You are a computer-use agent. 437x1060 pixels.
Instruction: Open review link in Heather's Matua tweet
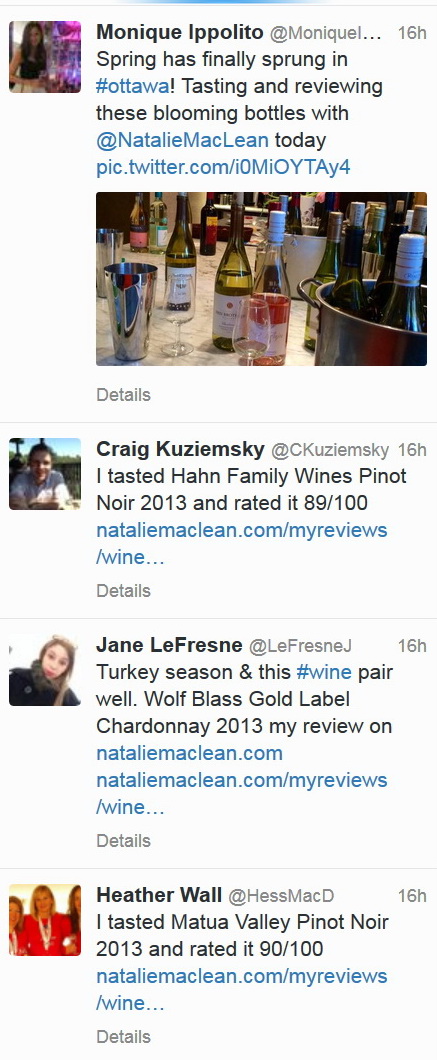[242, 990]
